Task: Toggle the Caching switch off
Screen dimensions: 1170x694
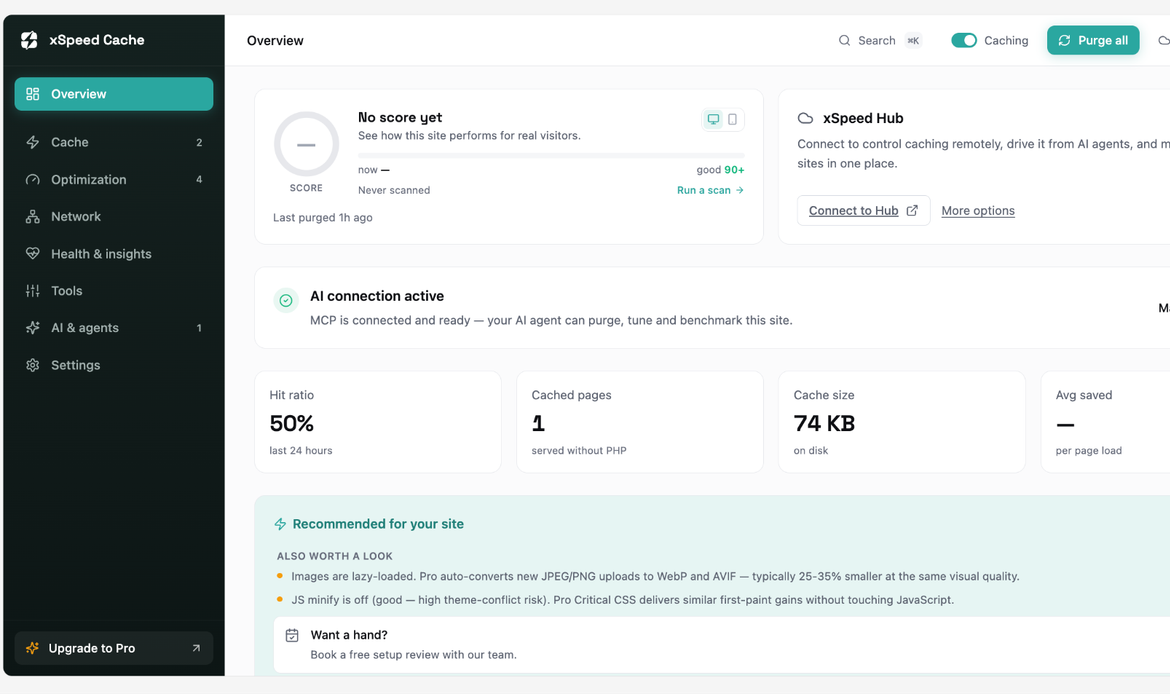Action: click(963, 40)
